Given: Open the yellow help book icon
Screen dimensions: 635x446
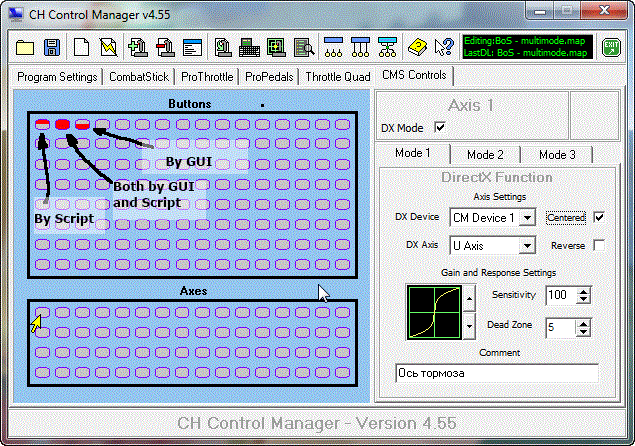Looking at the screenshot, I should coord(417,47).
